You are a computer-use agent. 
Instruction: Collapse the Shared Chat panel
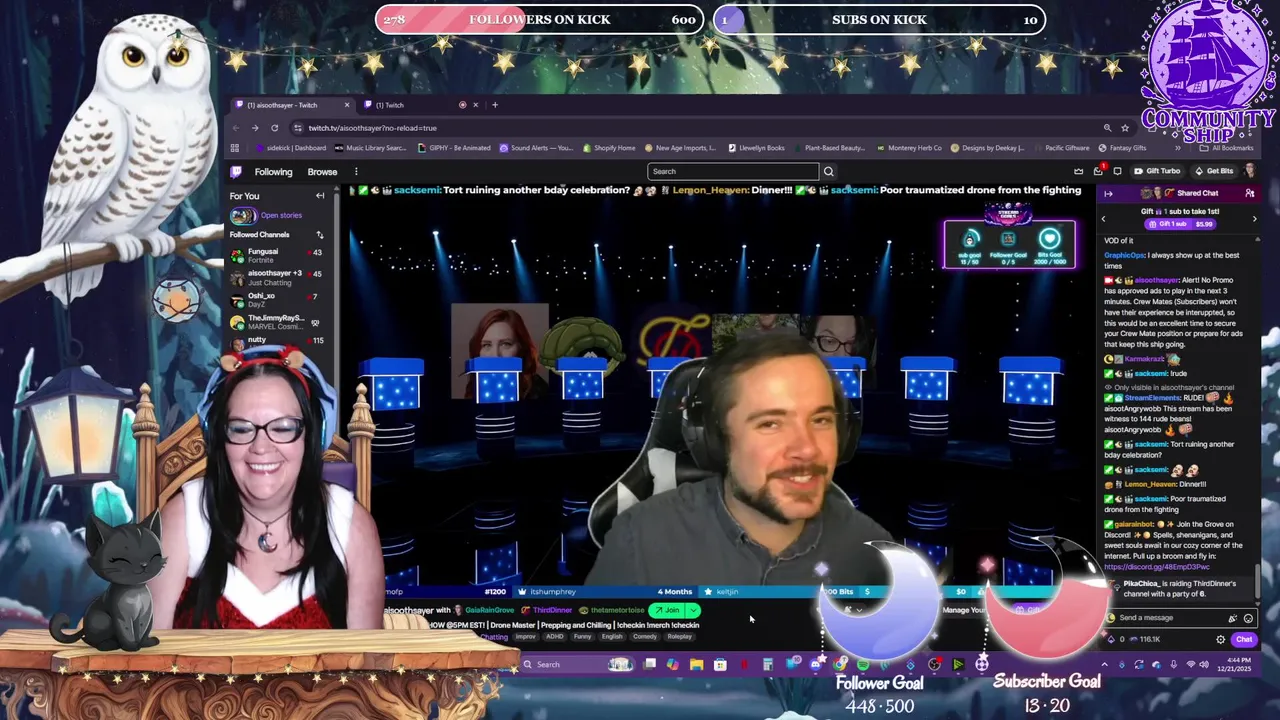coord(1108,193)
